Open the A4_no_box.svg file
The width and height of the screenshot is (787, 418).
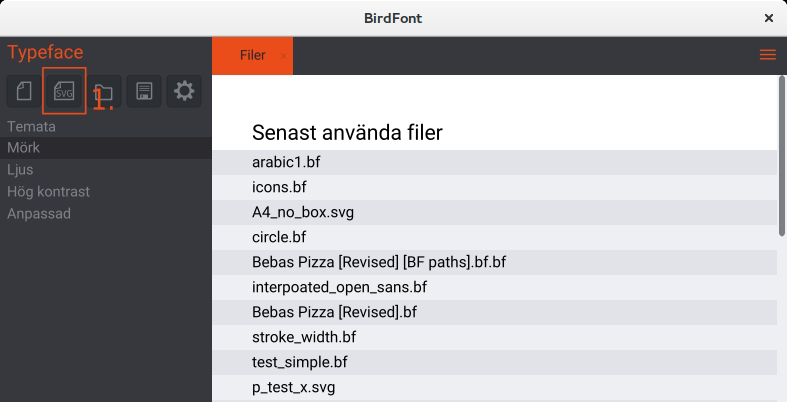[303, 212]
